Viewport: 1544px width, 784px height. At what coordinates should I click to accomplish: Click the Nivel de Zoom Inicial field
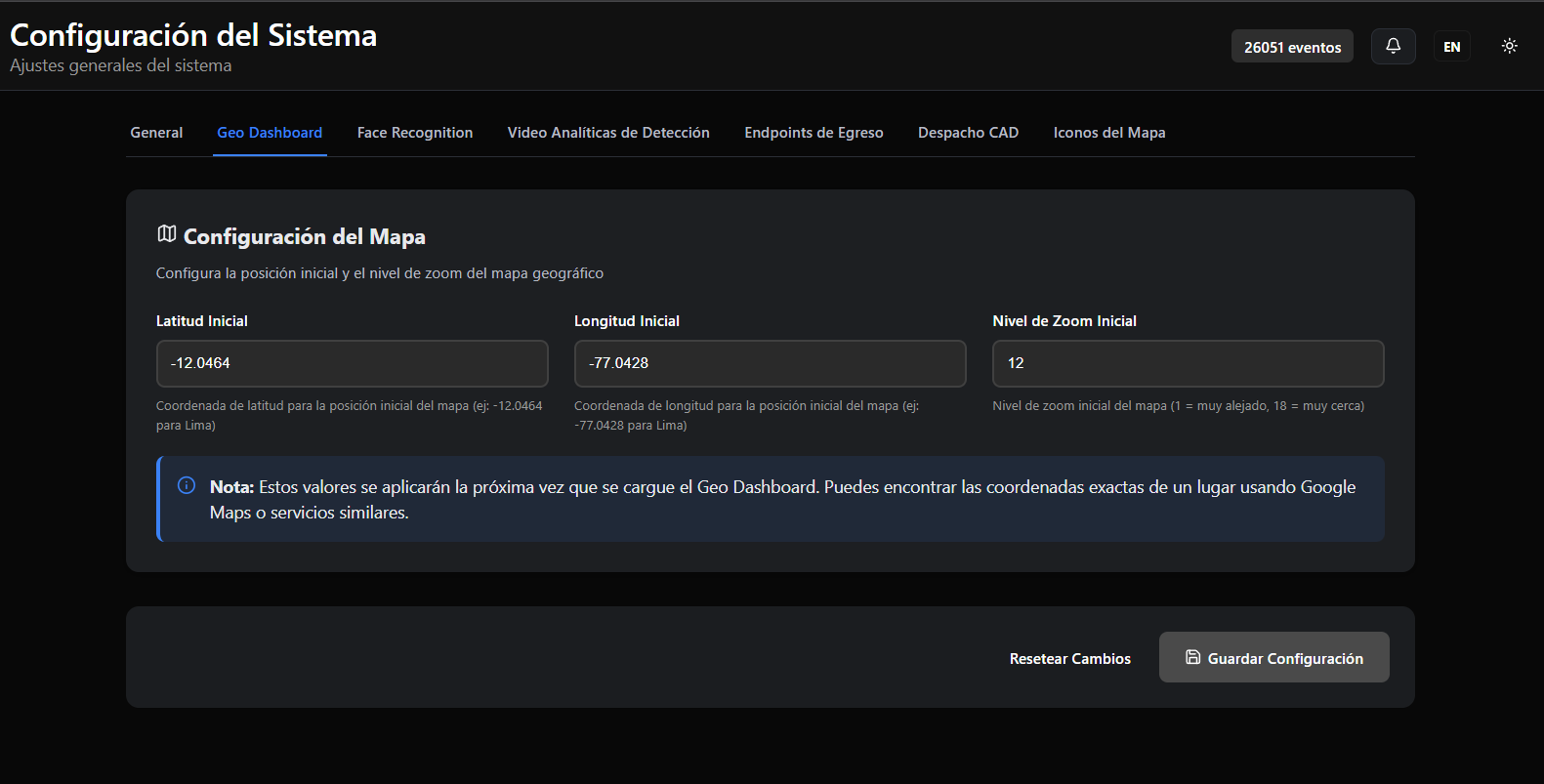[1189, 363]
